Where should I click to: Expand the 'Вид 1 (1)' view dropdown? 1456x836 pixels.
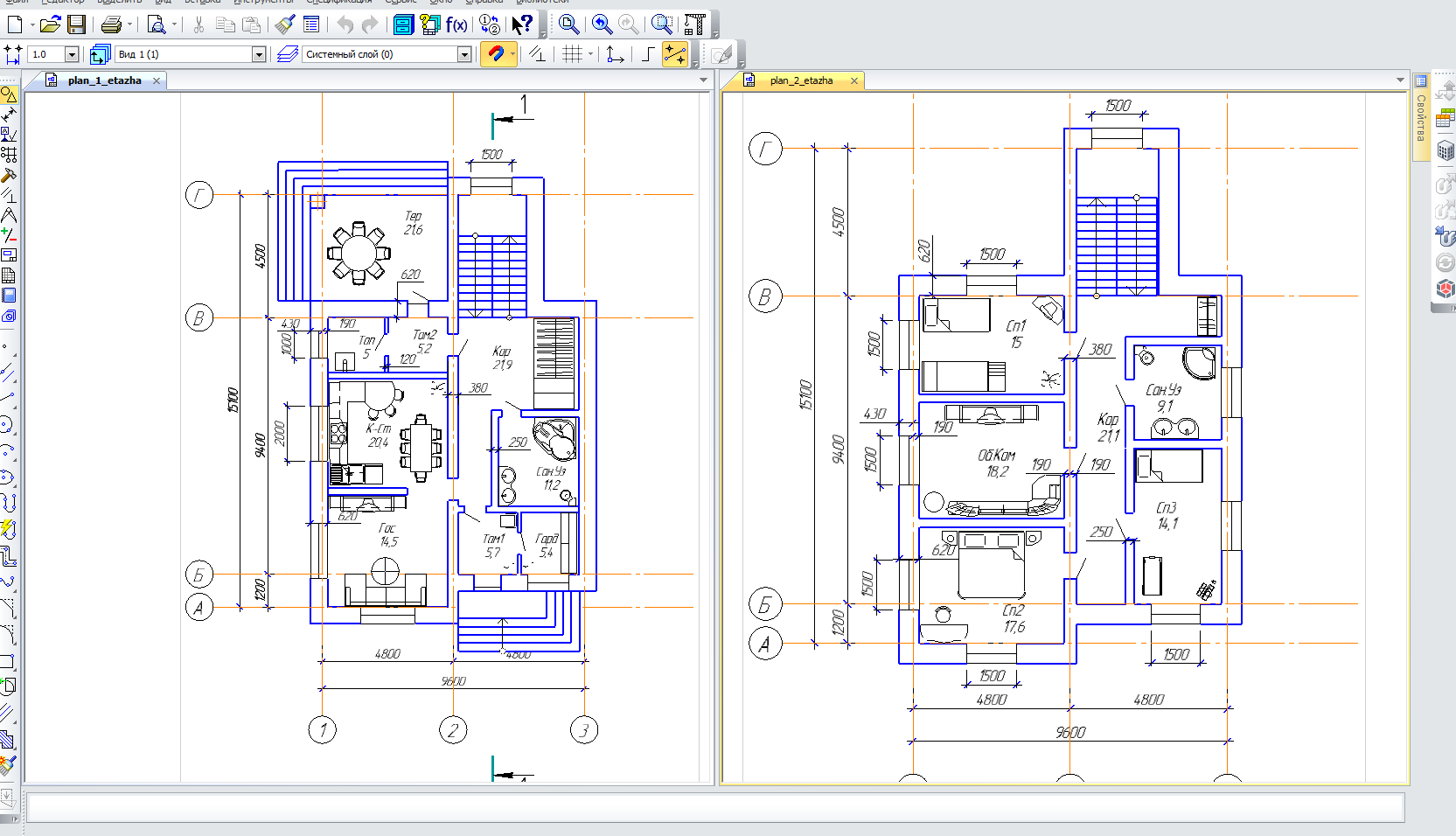pyautogui.click(x=259, y=54)
